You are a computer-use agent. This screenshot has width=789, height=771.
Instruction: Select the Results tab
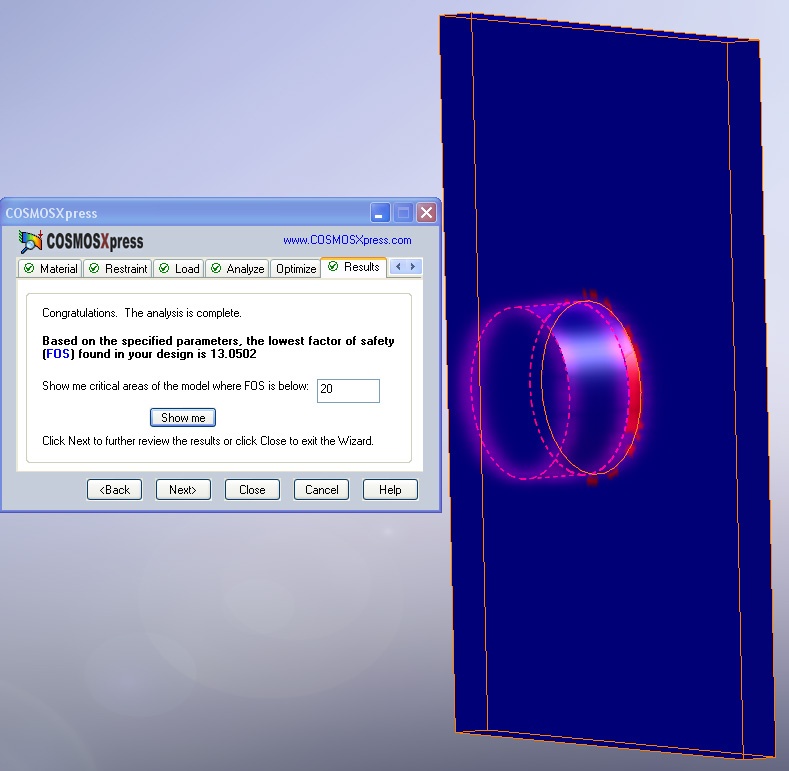pyautogui.click(x=354, y=267)
